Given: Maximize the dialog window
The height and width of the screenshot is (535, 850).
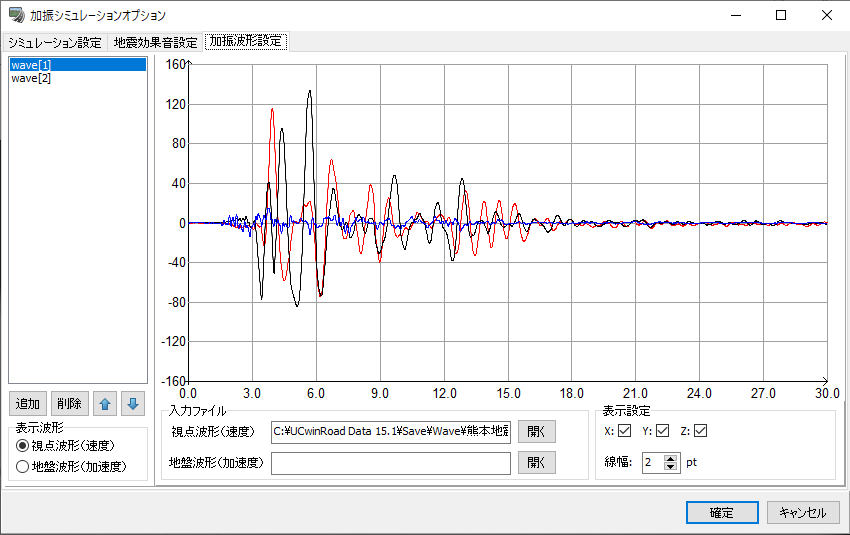Looking at the screenshot, I should 781,15.
